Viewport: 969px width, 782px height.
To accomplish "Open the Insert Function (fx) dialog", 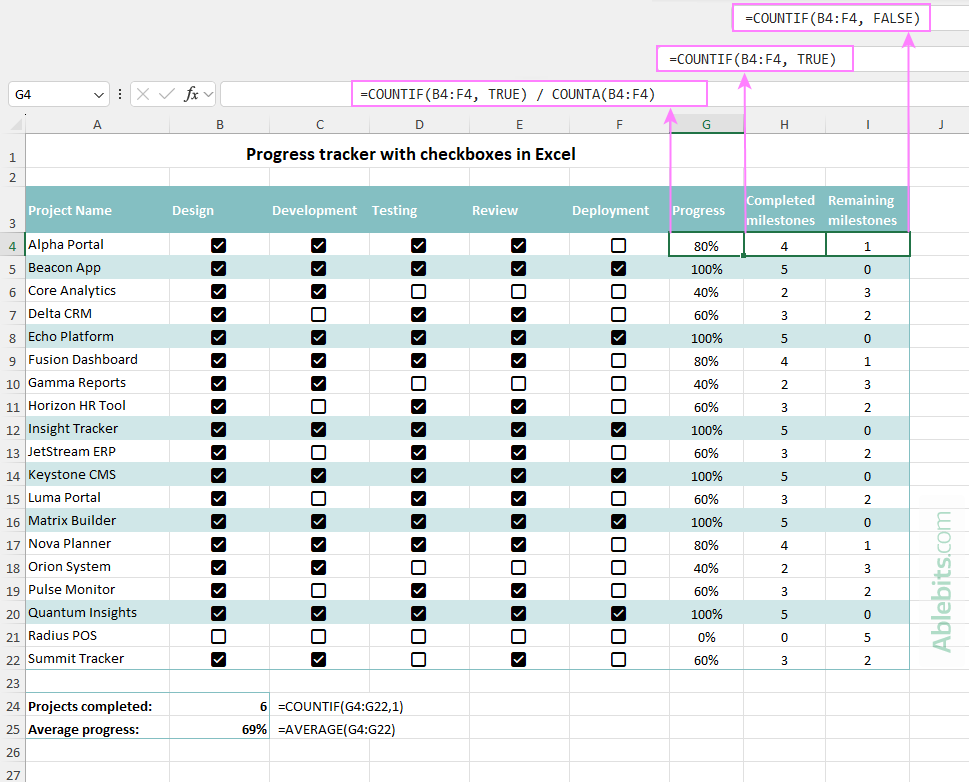I will (x=190, y=93).
